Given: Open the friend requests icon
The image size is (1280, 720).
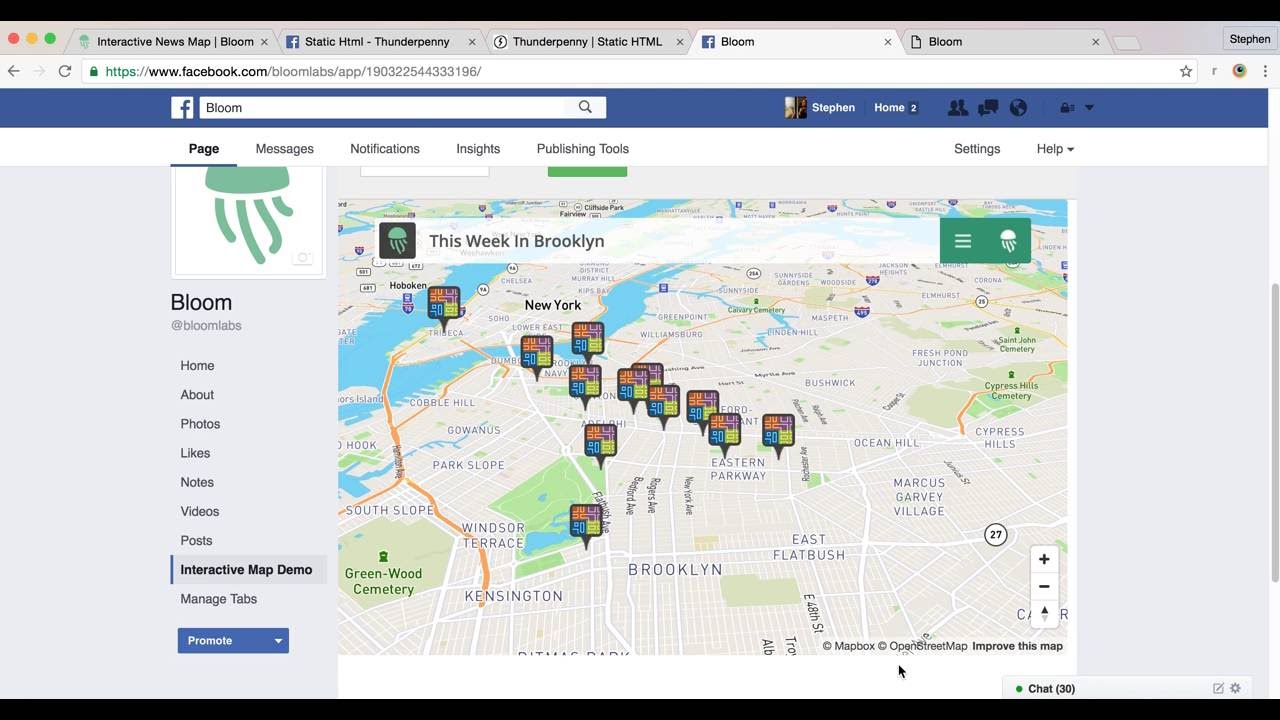Looking at the screenshot, I should (957, 108).
